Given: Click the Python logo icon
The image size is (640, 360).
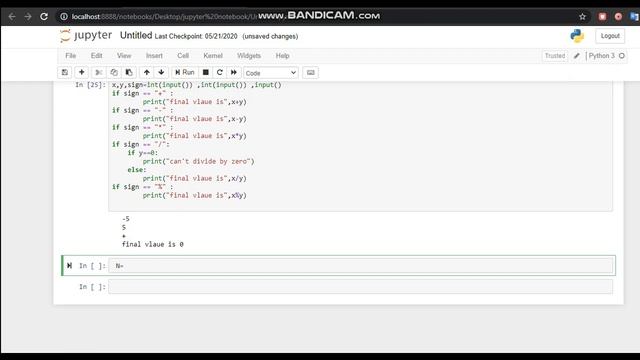Looking at the screenshot, I should [x=577, y=36].
